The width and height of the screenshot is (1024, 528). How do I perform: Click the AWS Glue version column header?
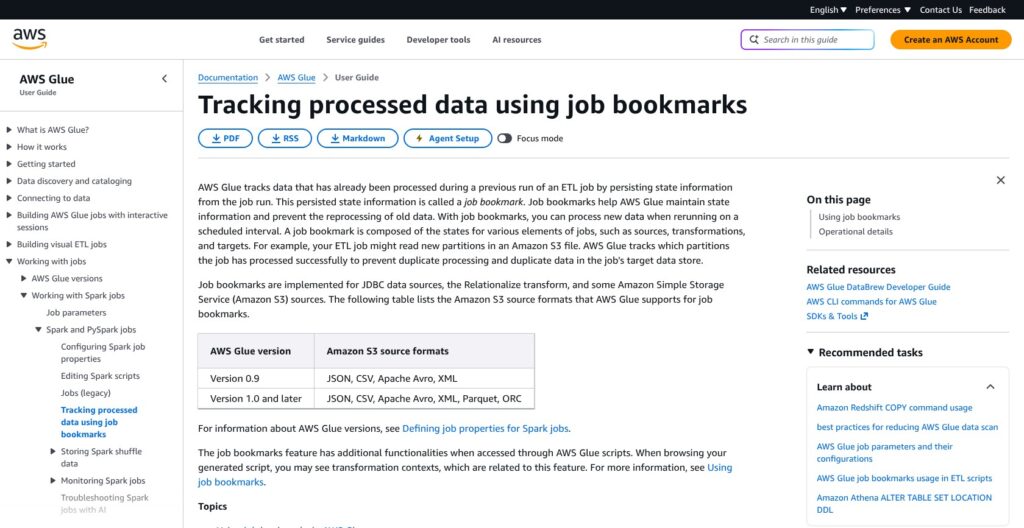point(256,351)
